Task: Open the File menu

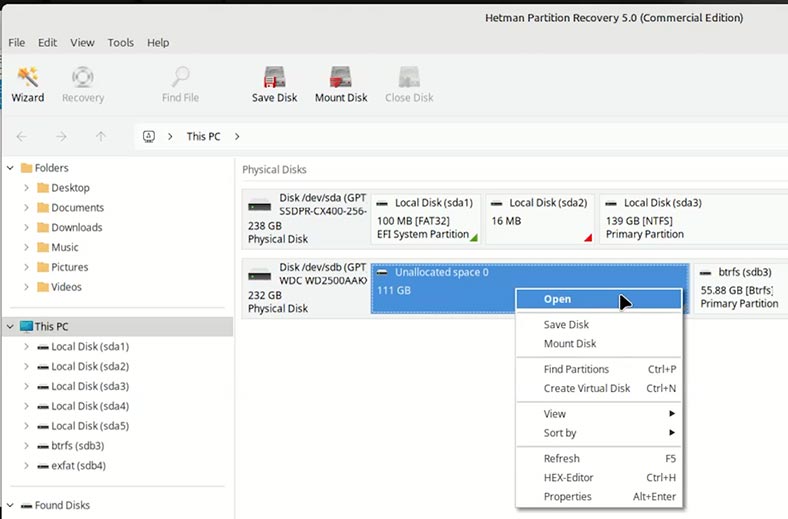Action: [x=17, y=43]
